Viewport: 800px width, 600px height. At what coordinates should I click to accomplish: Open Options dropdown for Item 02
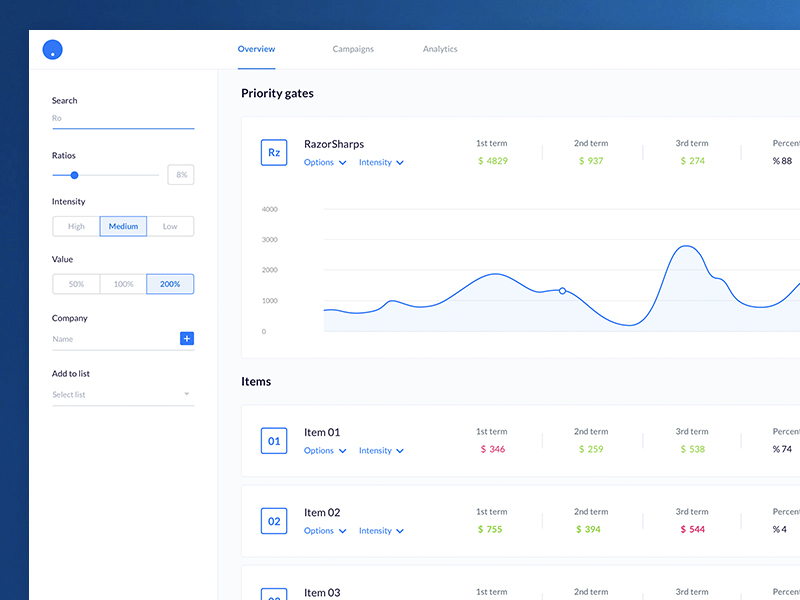click(x=325, y=531)
